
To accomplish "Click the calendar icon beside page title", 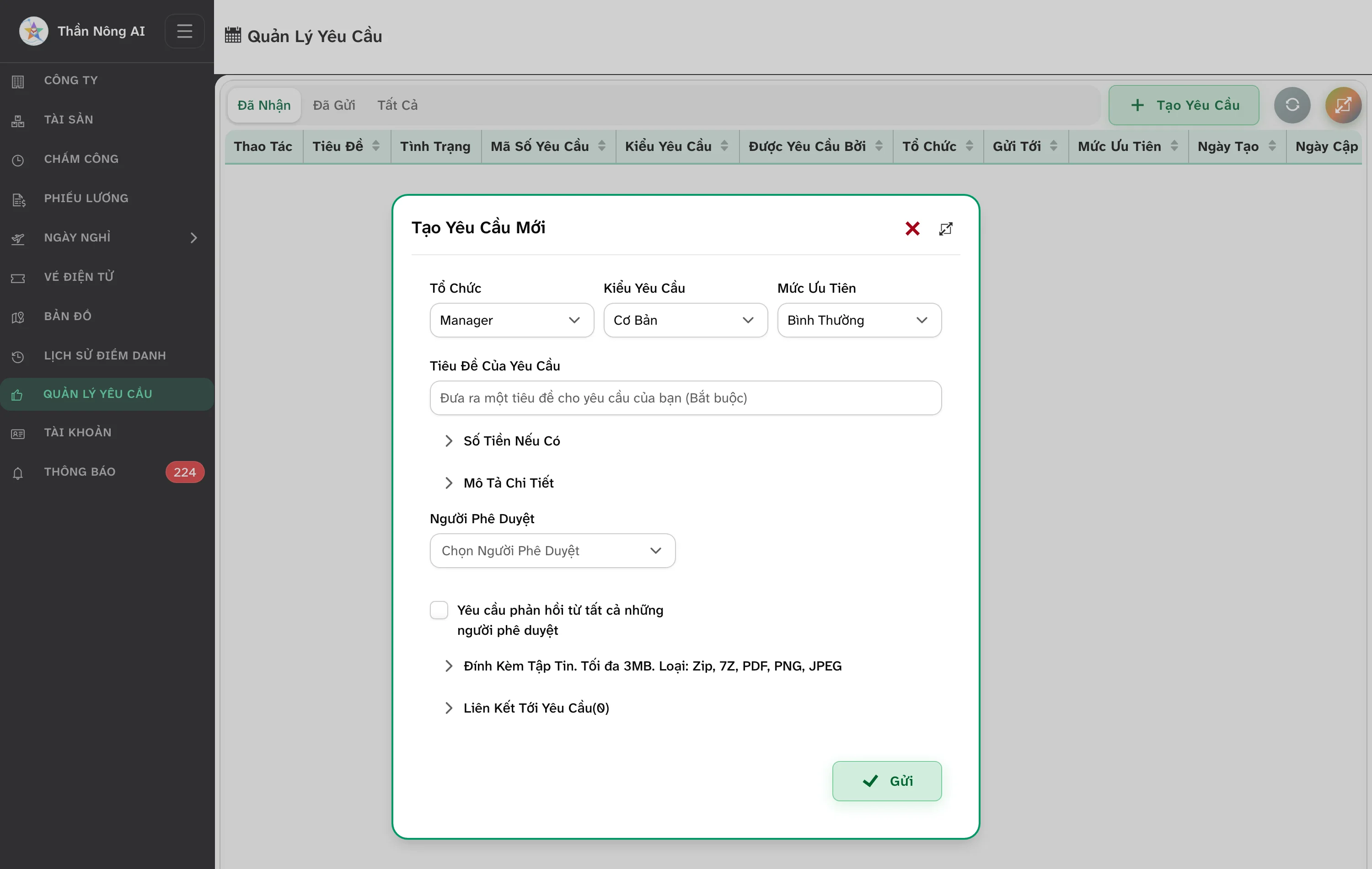I will 232,35.
